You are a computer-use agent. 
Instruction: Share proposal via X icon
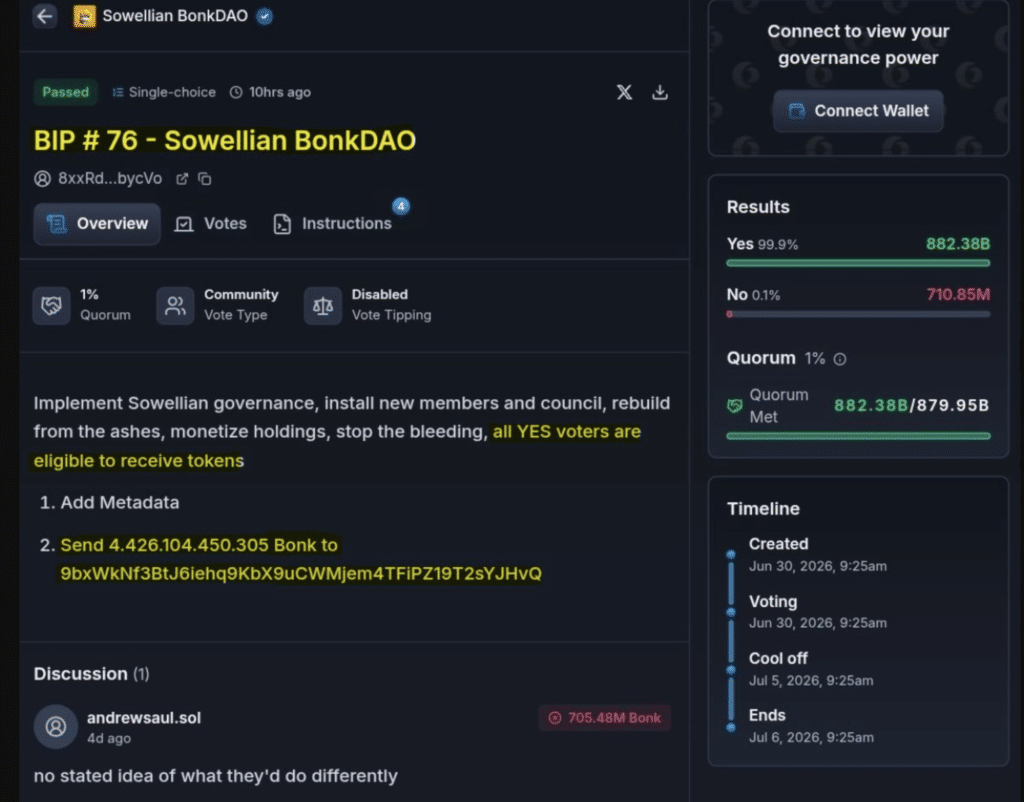point(624,92)
